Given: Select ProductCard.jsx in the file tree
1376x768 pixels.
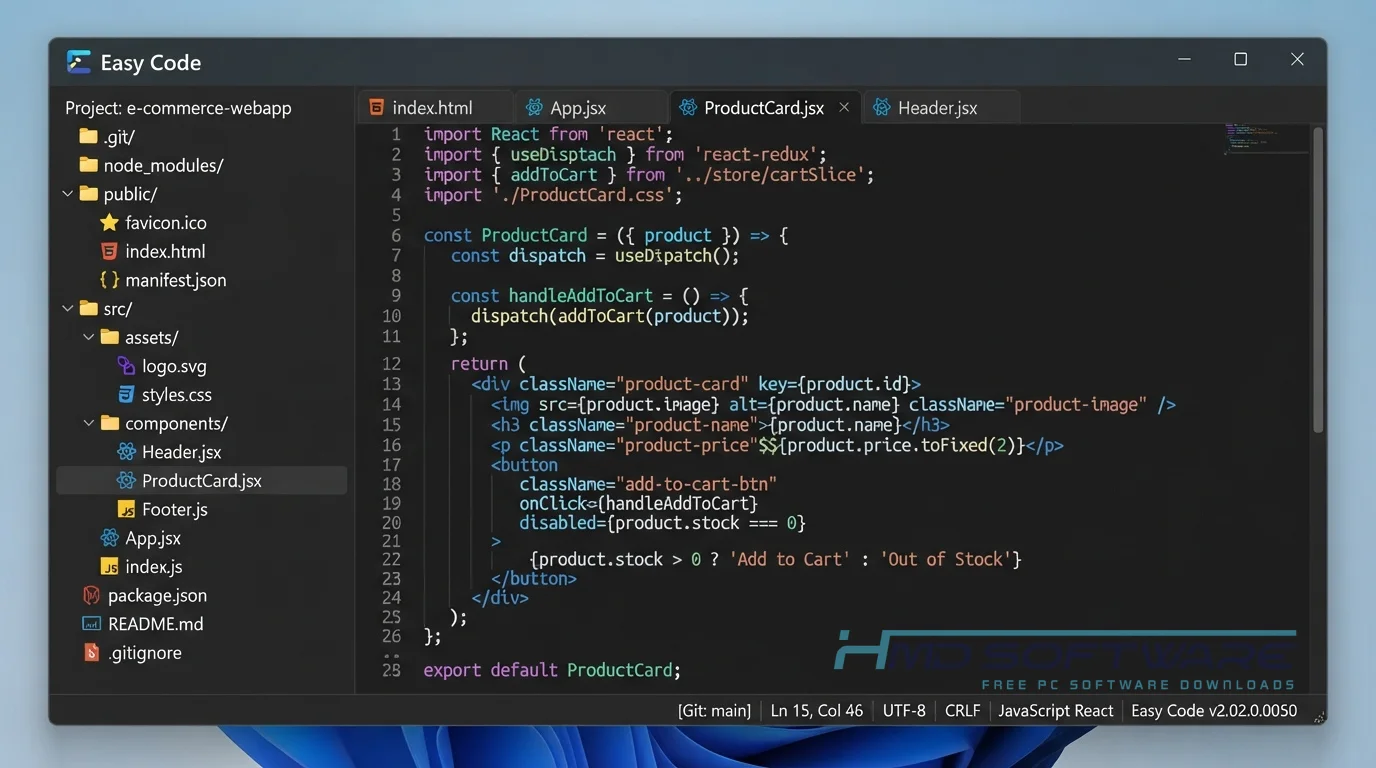Looking at the screenshot, I should 202,481.
